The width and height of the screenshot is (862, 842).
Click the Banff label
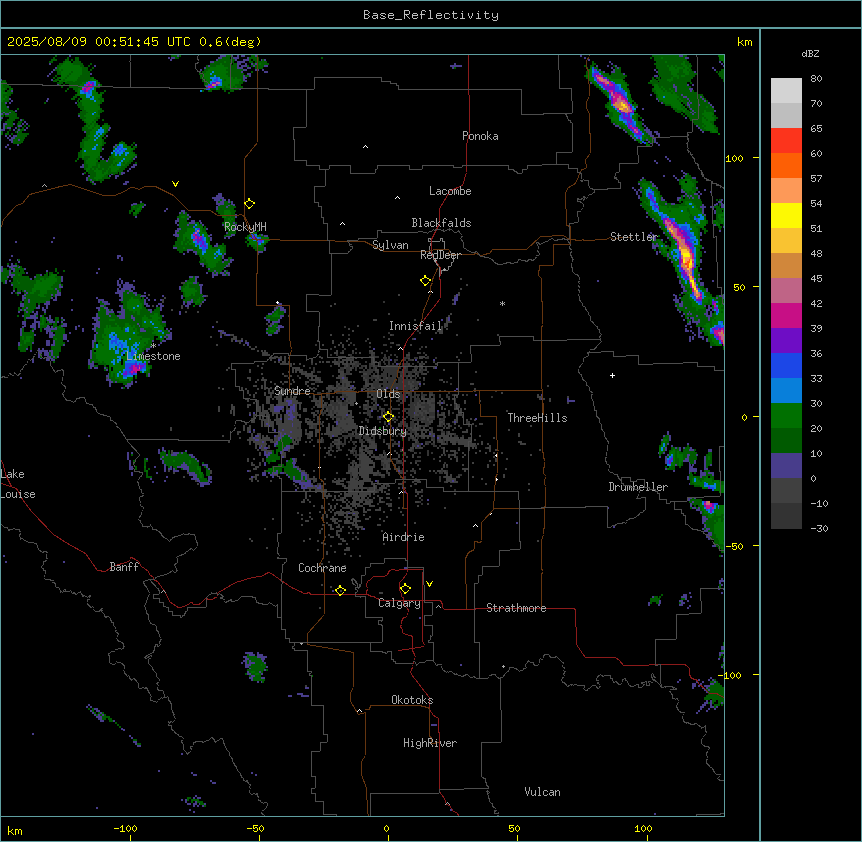click(x=124, y=567)
